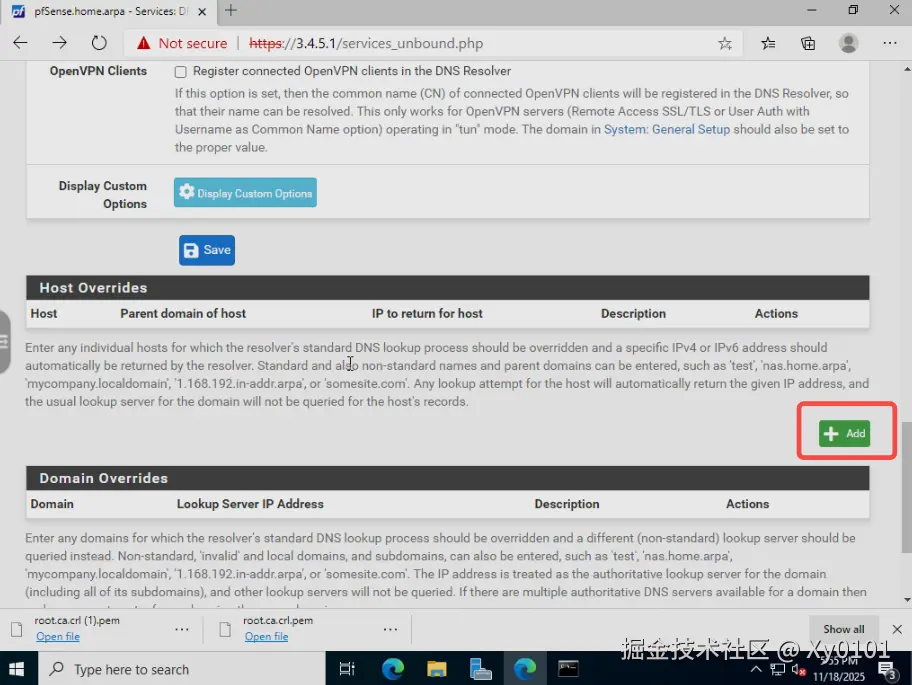Viewport: 912px width, 685px height.
Task: Add this page to favorites with star
Action: pyautogui.click(x=725, y=44)
